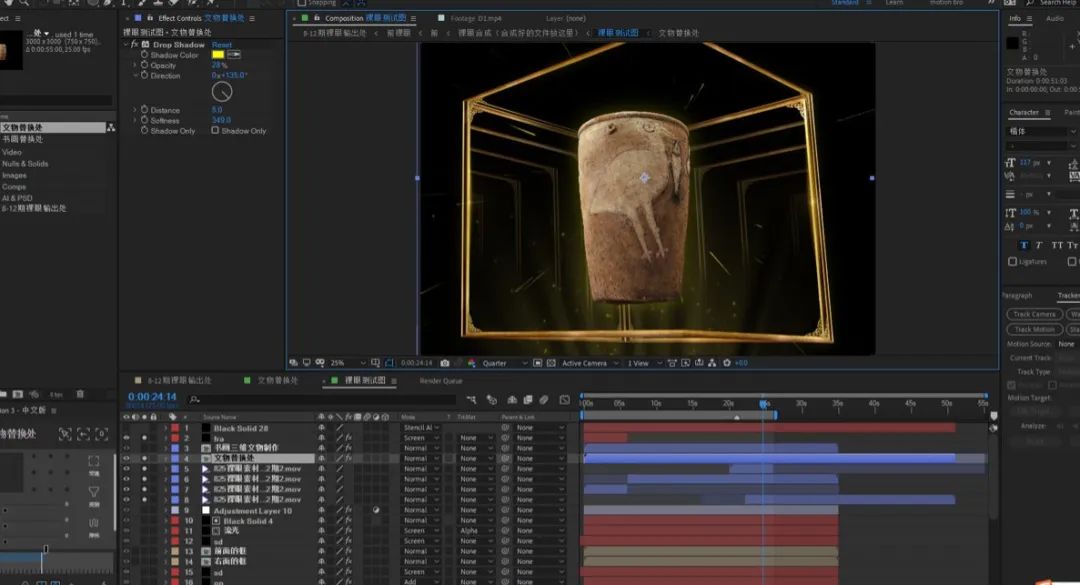Toggle the Ligatures checkbox

1013,262
